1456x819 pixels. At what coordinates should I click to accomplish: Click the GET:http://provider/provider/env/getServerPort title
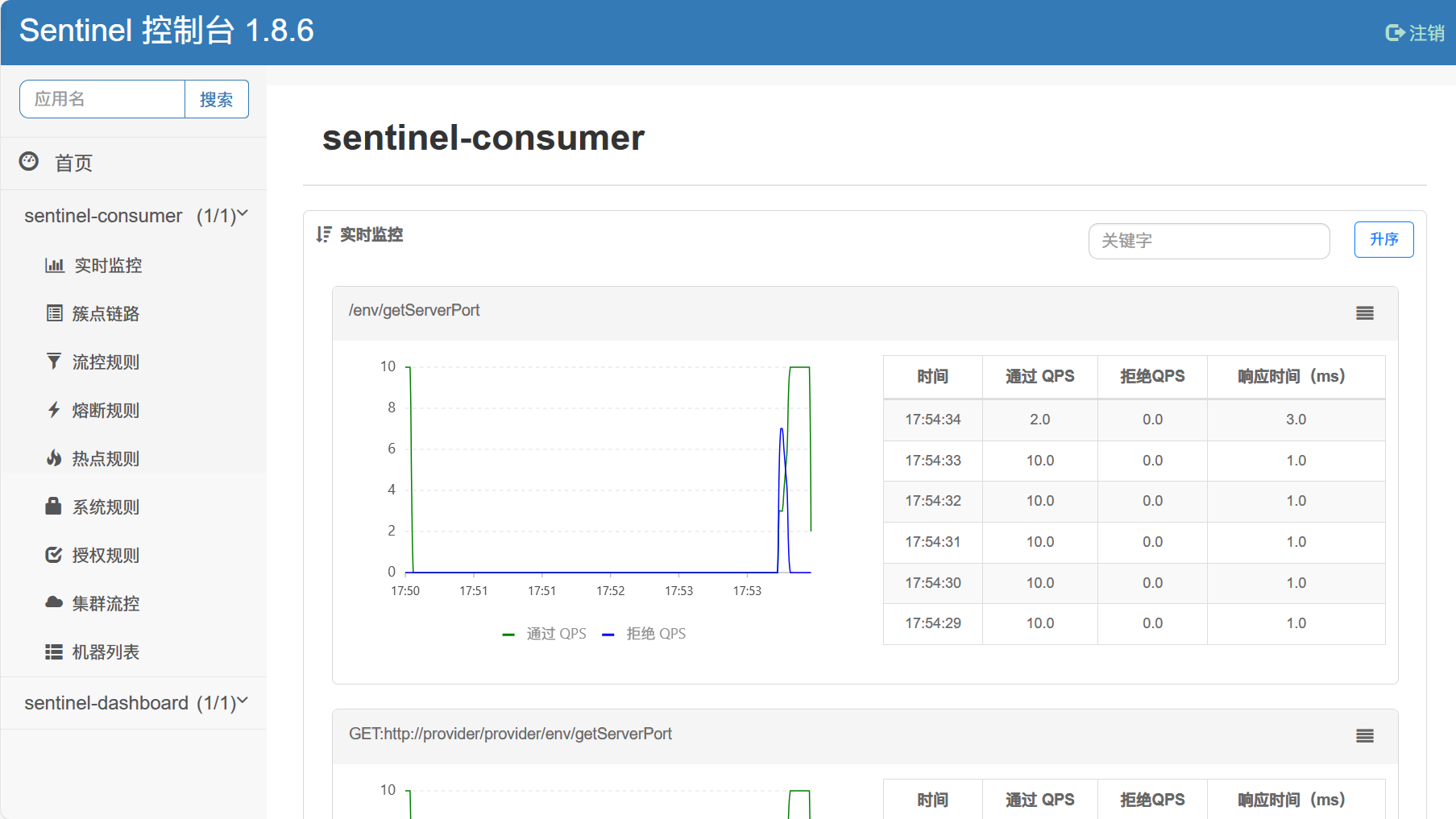510,734
